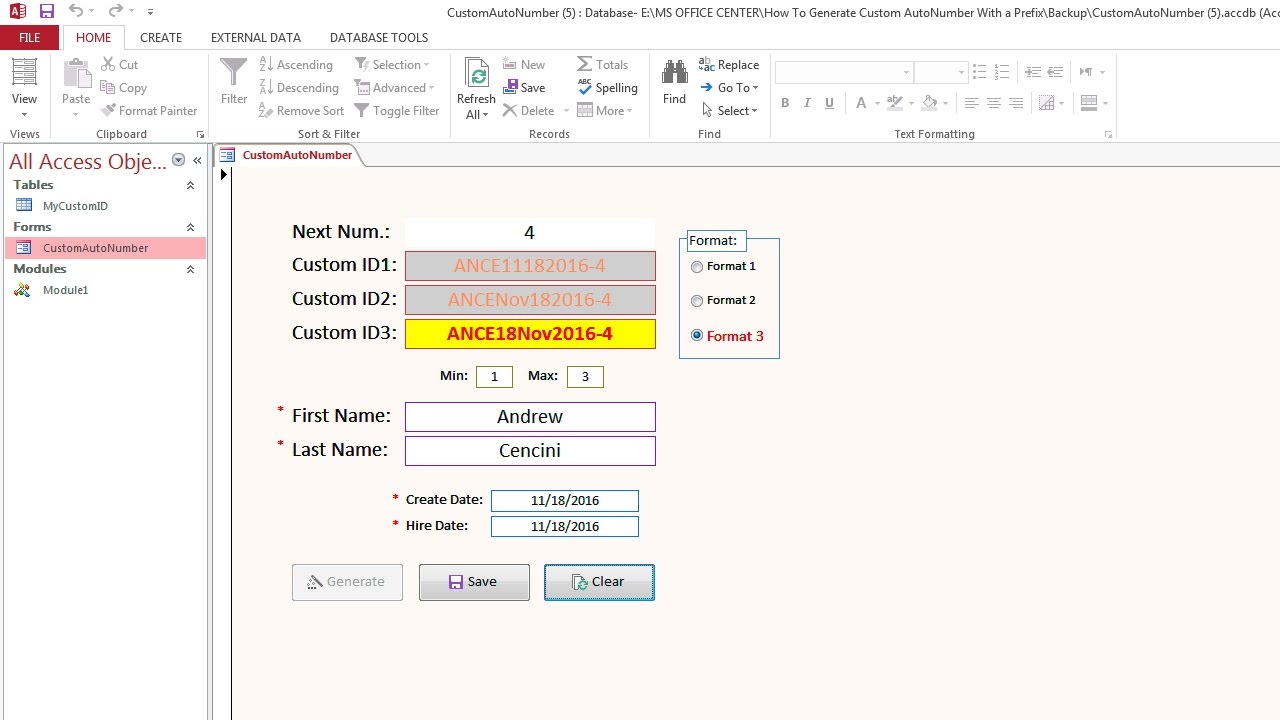Open the font name combo box
The height and width of the screenshot is (720, 1280).
(844, 72)
